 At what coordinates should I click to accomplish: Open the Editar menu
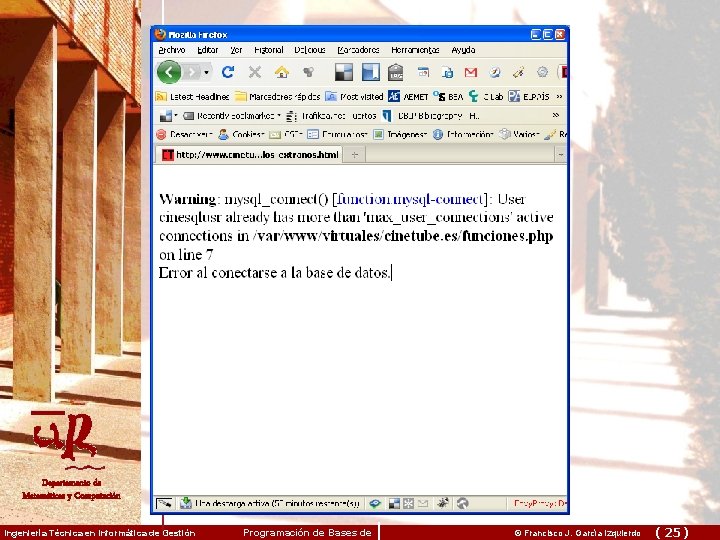[x=208, y=50]
